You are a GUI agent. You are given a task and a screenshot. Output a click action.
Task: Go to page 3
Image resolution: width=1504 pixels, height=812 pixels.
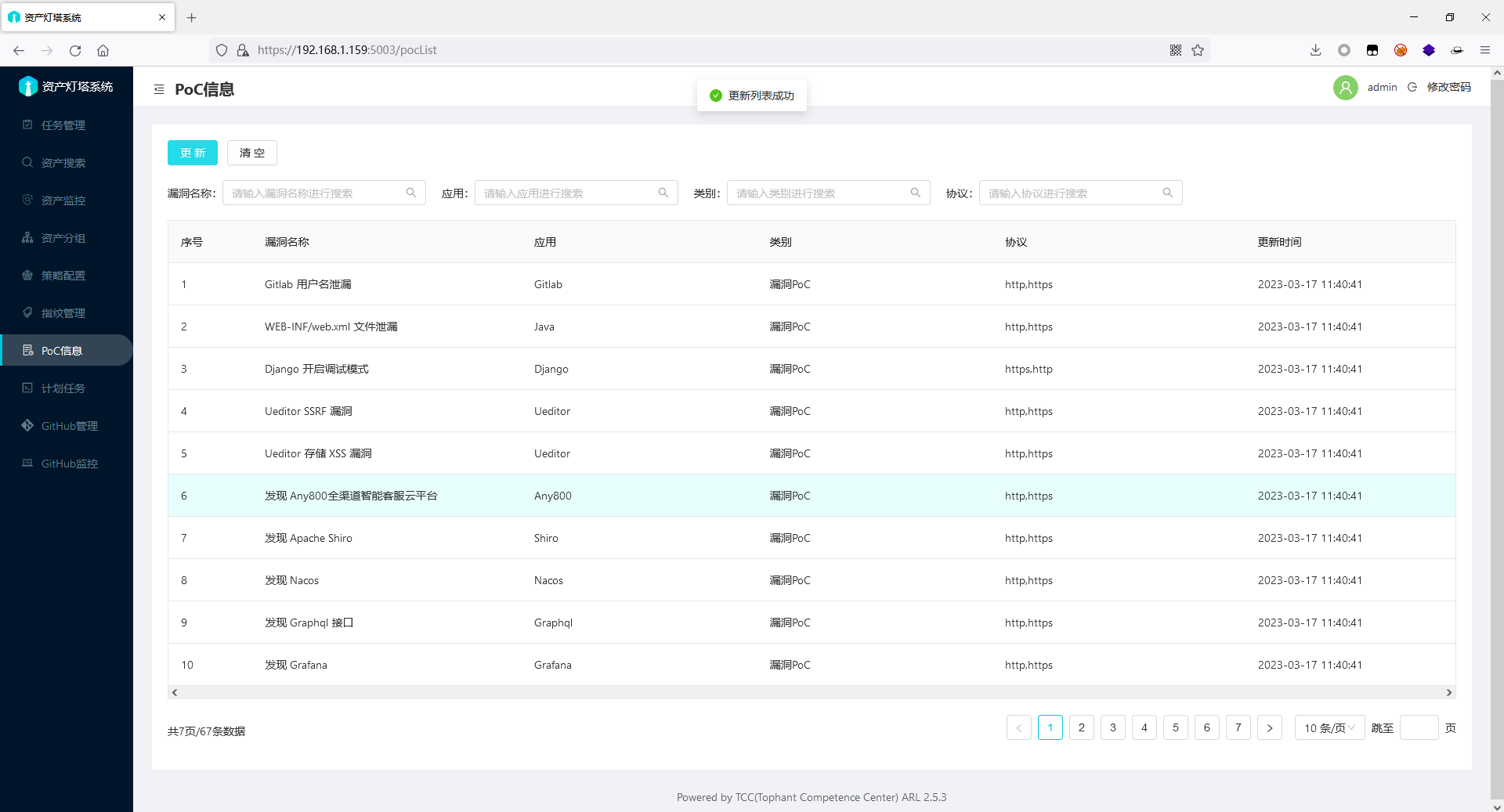pos(1113,727)
